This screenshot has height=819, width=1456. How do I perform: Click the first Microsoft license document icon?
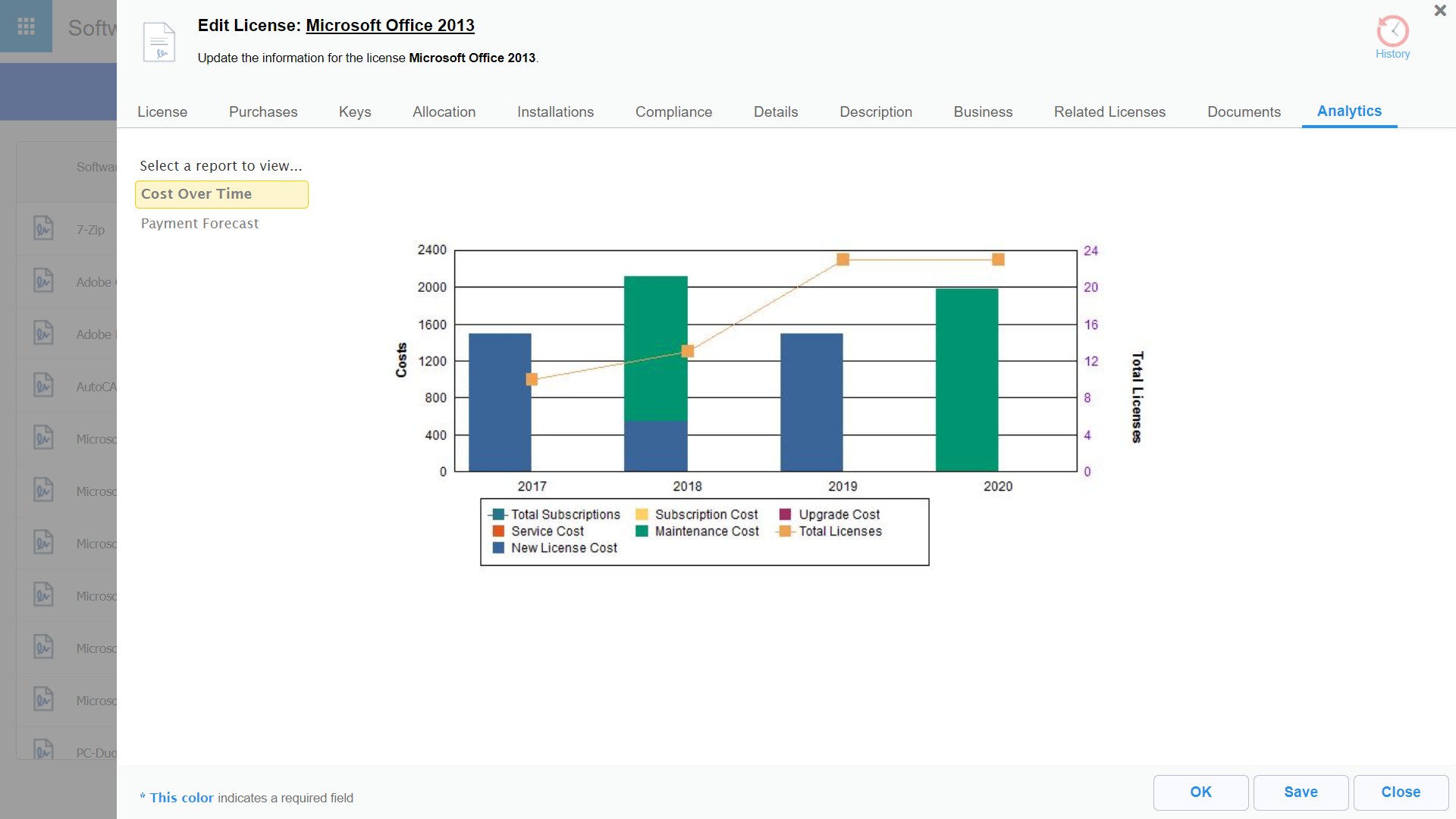(x=43, y=437)
